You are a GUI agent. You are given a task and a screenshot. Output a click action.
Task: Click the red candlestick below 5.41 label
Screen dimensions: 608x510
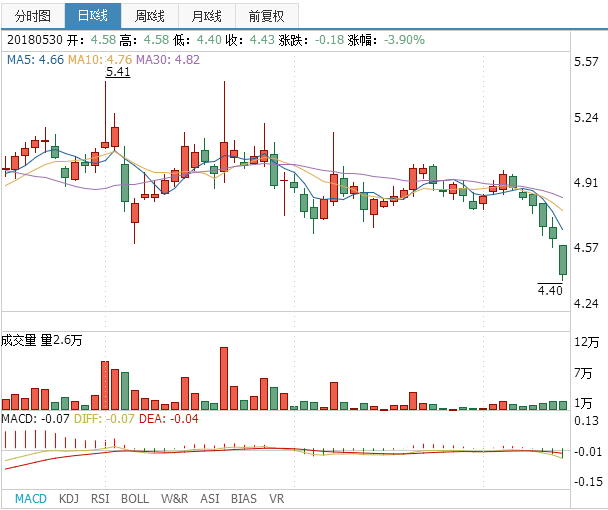105,145
